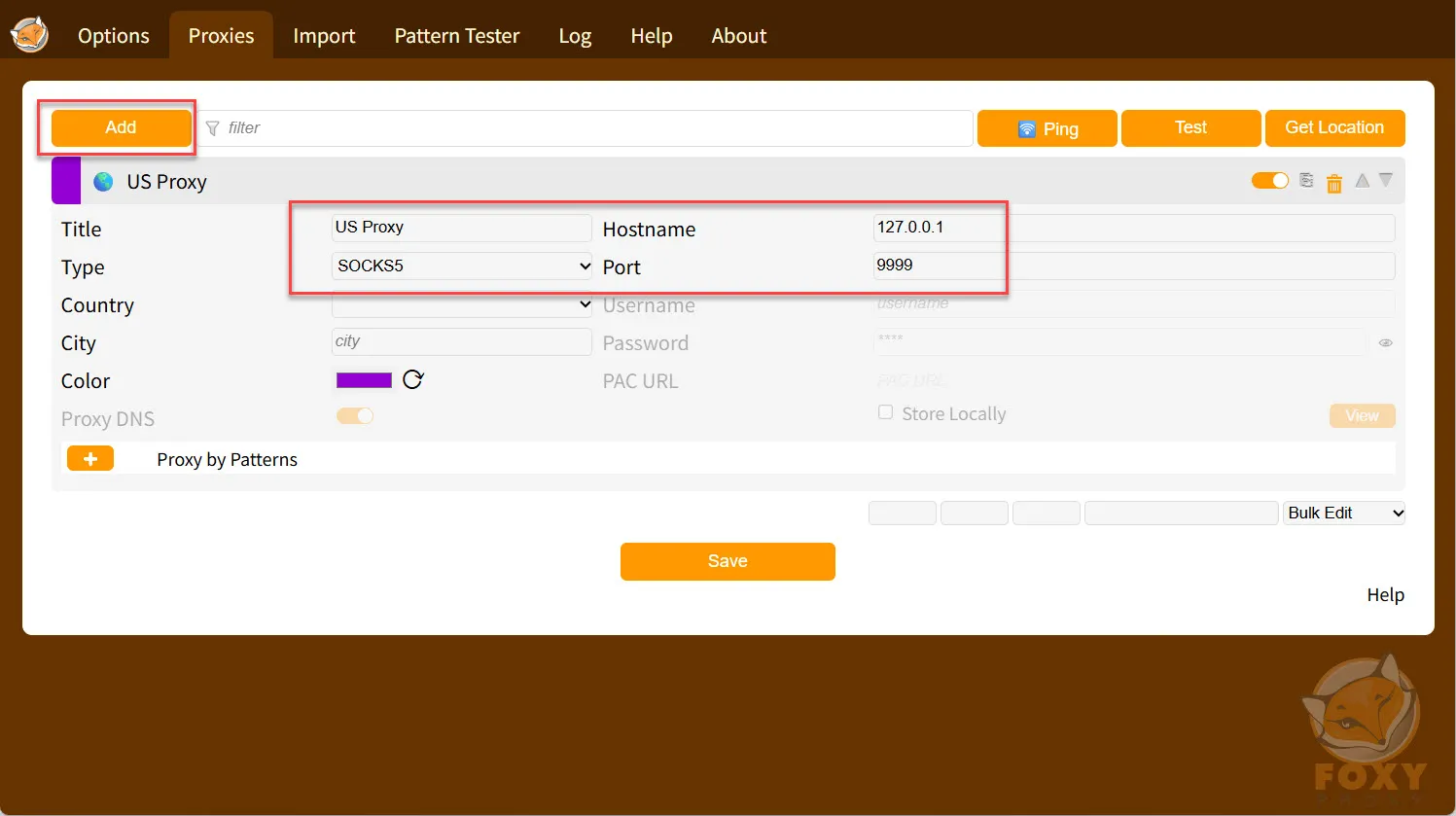The width and height of the screenshot is (1456, 816).
Task: Move US Proxy up with the up arrow
Action: coord(1362,181)
